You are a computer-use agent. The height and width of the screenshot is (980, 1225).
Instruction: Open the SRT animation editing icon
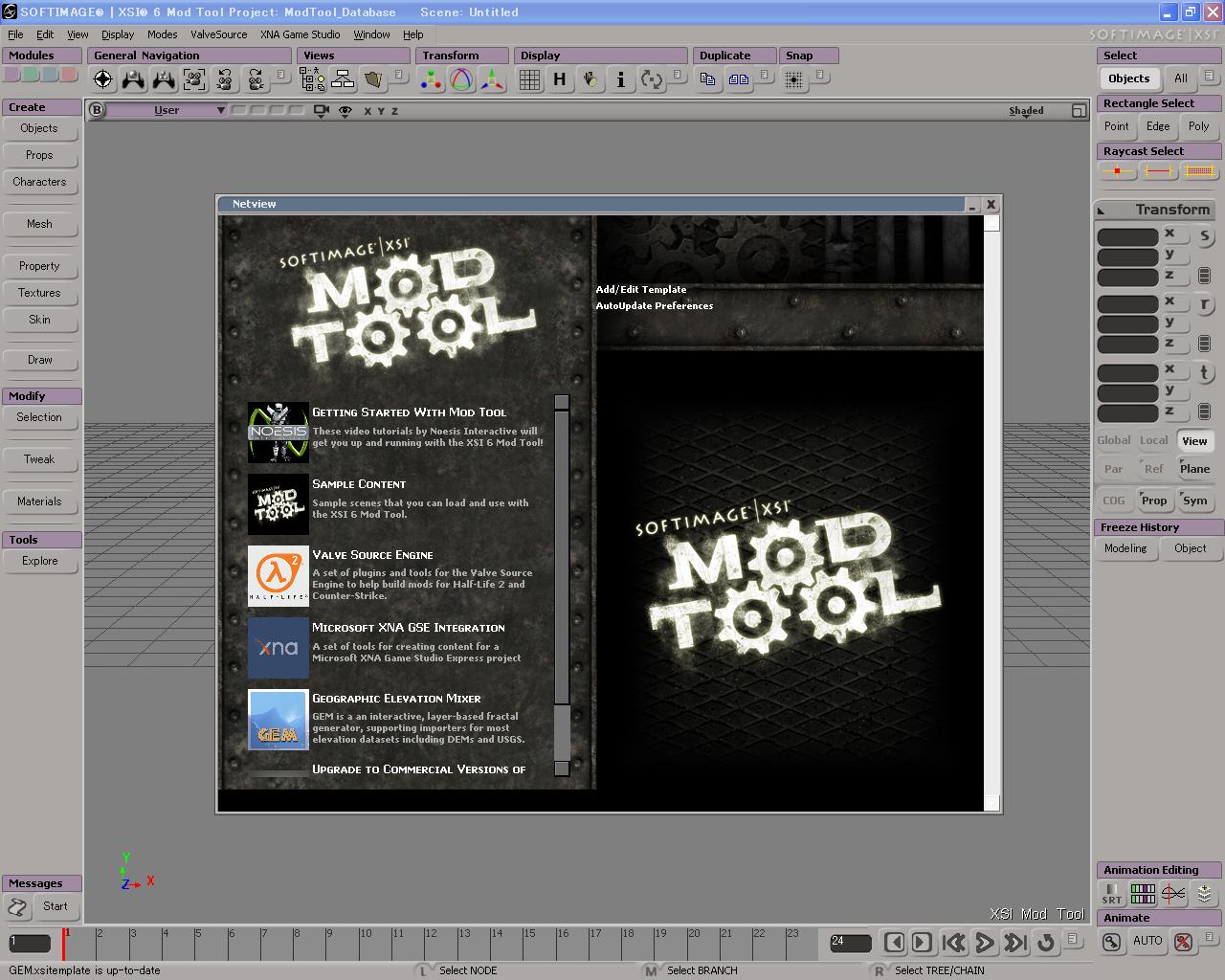point(1112,894)
